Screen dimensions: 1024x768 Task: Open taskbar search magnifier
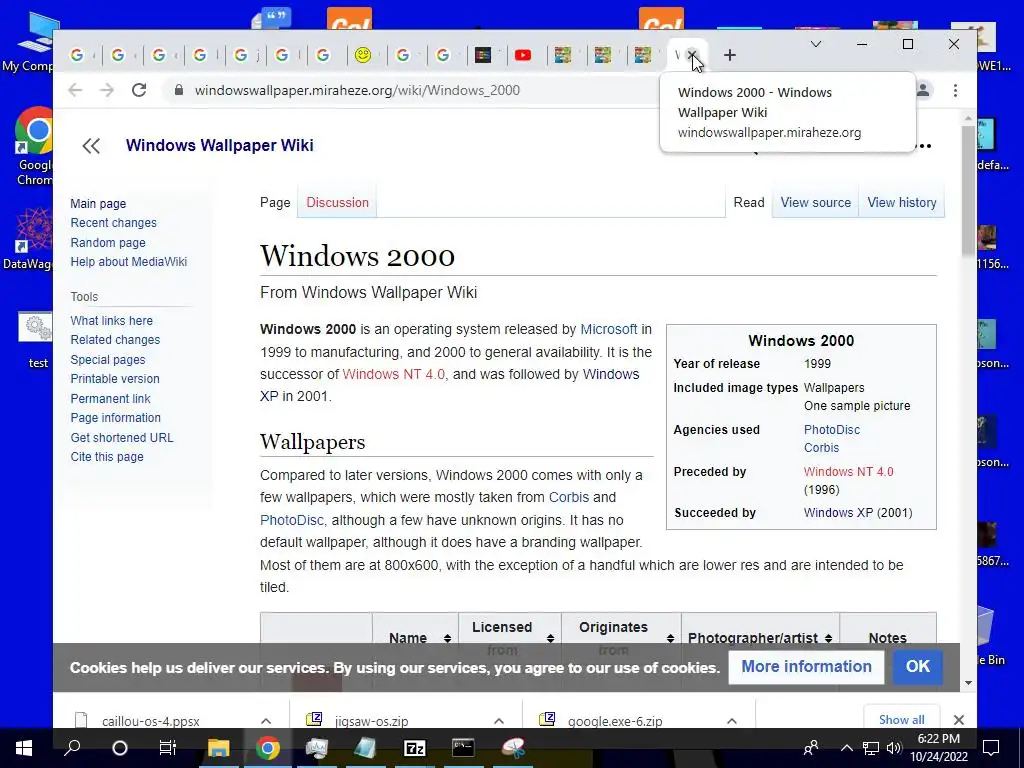(x=72, y=748)
